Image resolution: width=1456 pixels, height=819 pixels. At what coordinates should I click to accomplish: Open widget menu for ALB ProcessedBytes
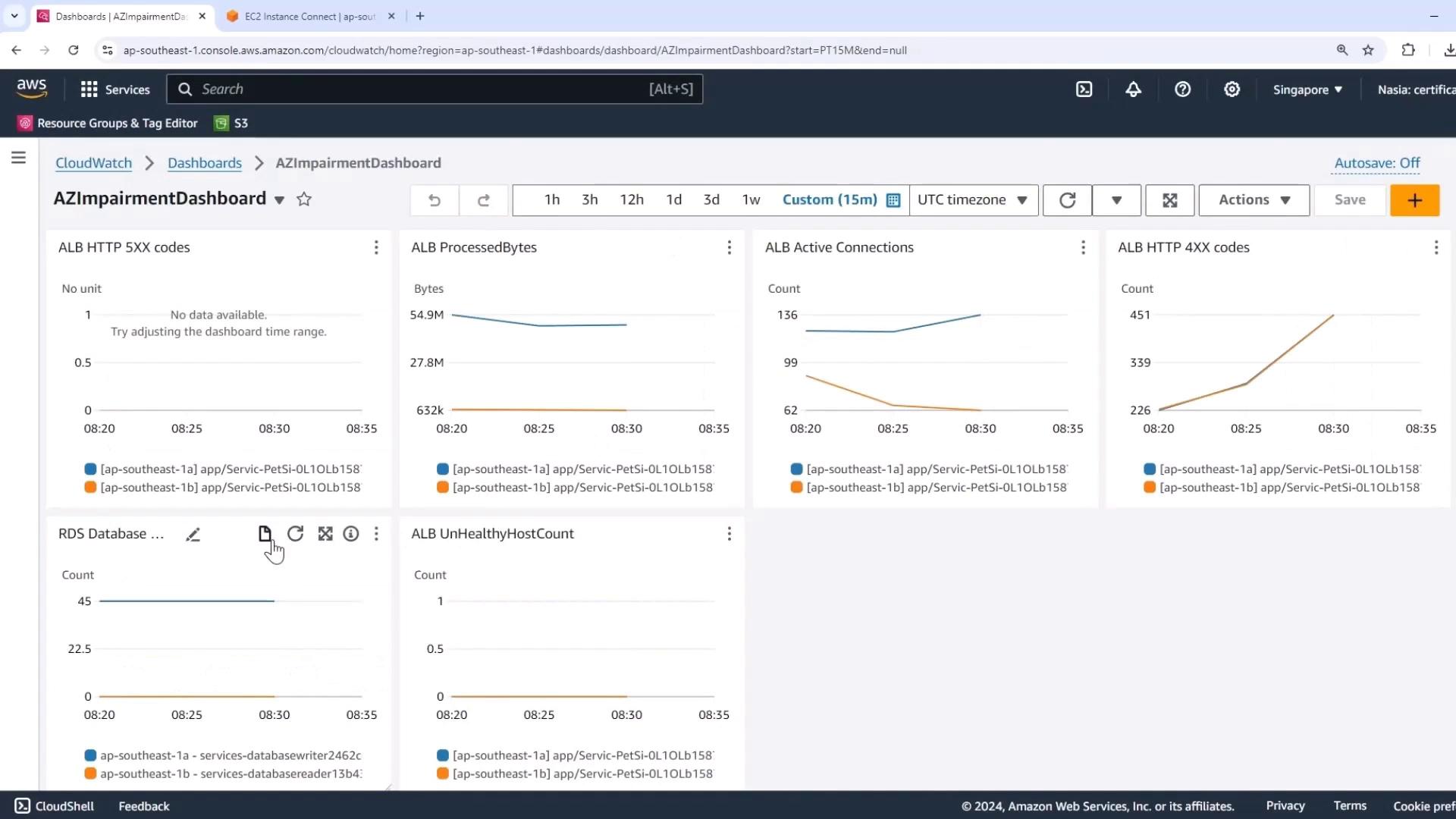click(x=730, y=247)
